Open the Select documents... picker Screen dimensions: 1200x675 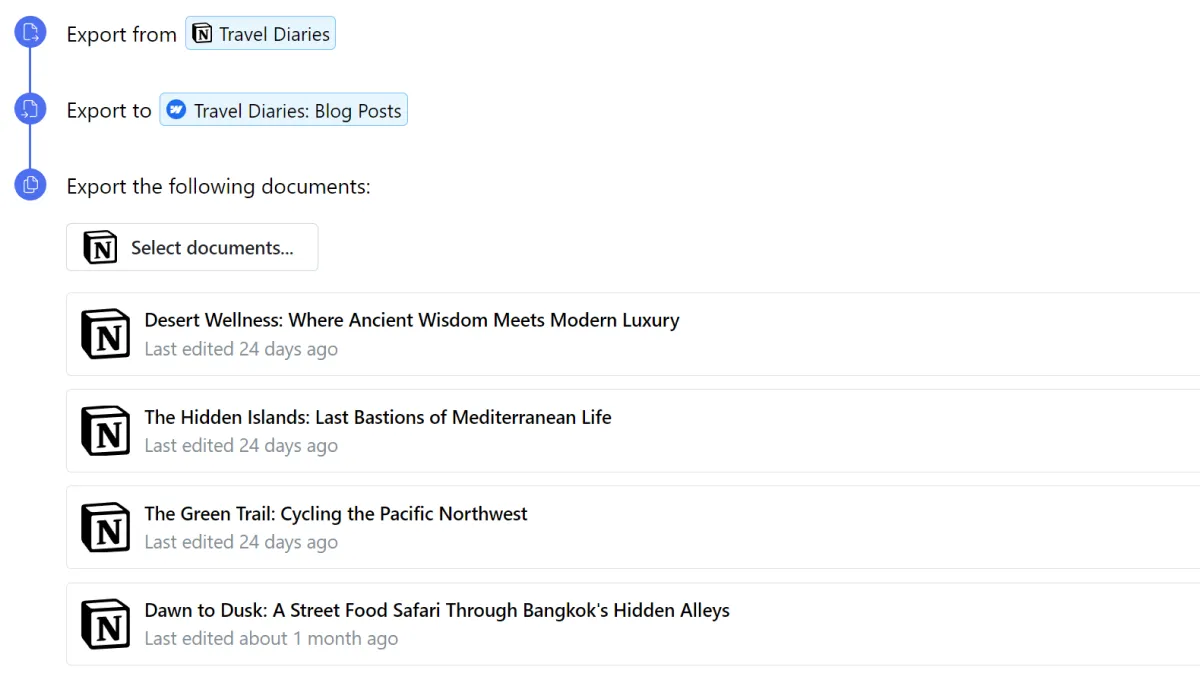[x=192, y=247]
